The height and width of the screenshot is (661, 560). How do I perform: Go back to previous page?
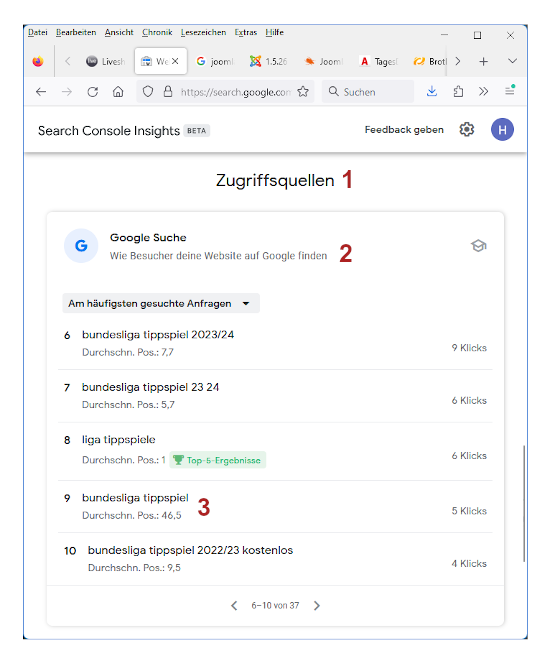click(41, 92)
